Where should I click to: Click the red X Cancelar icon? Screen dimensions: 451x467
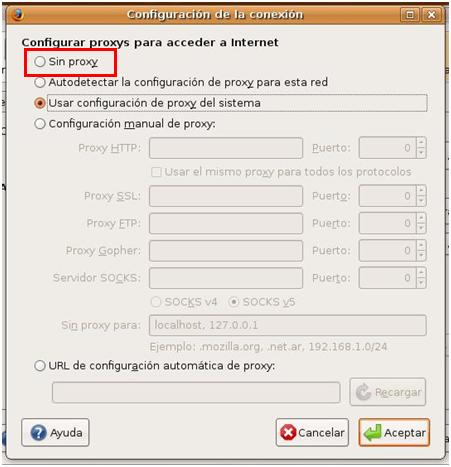click(x=288, y=433)
